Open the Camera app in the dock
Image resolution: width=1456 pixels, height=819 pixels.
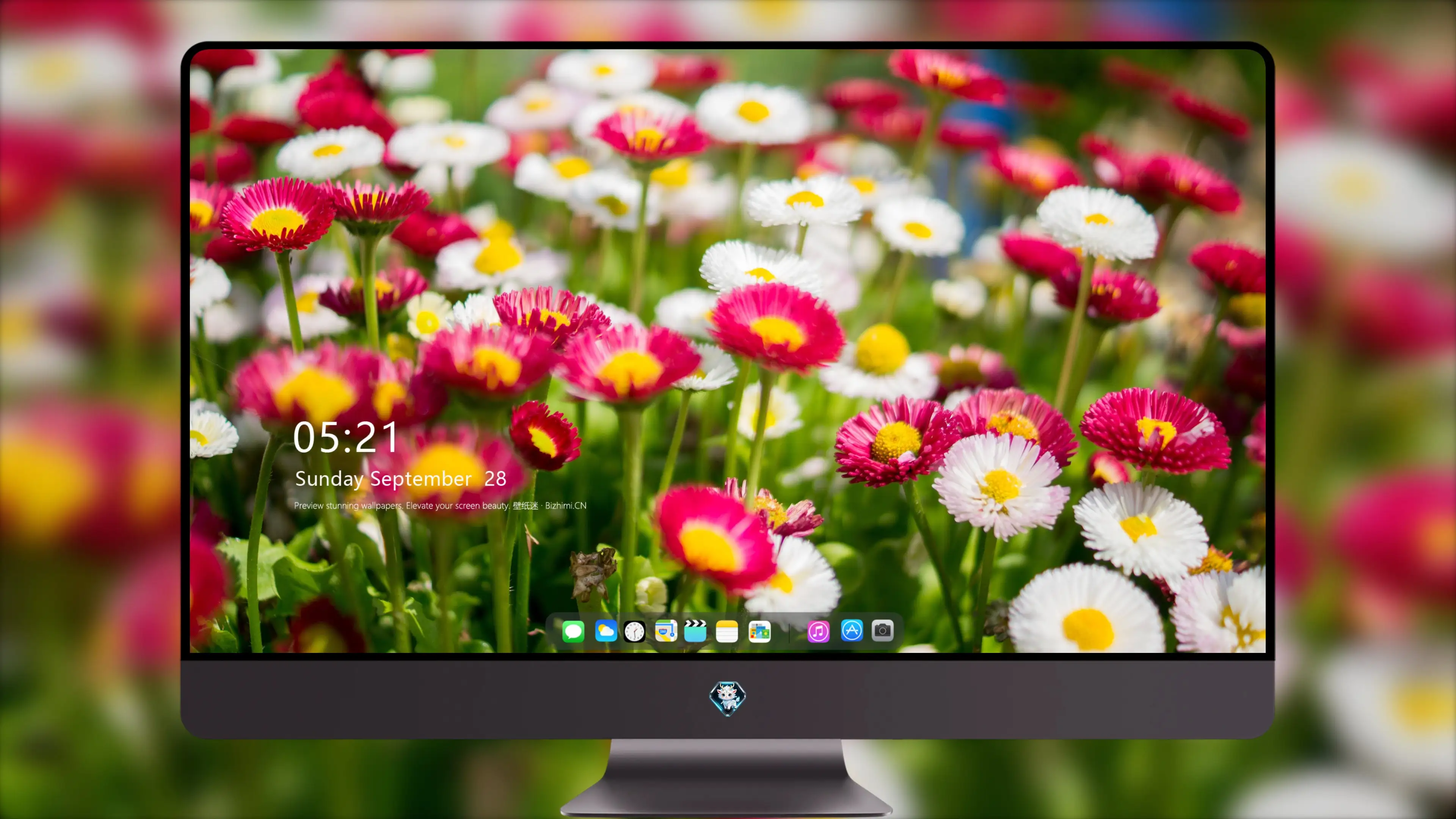882,630
